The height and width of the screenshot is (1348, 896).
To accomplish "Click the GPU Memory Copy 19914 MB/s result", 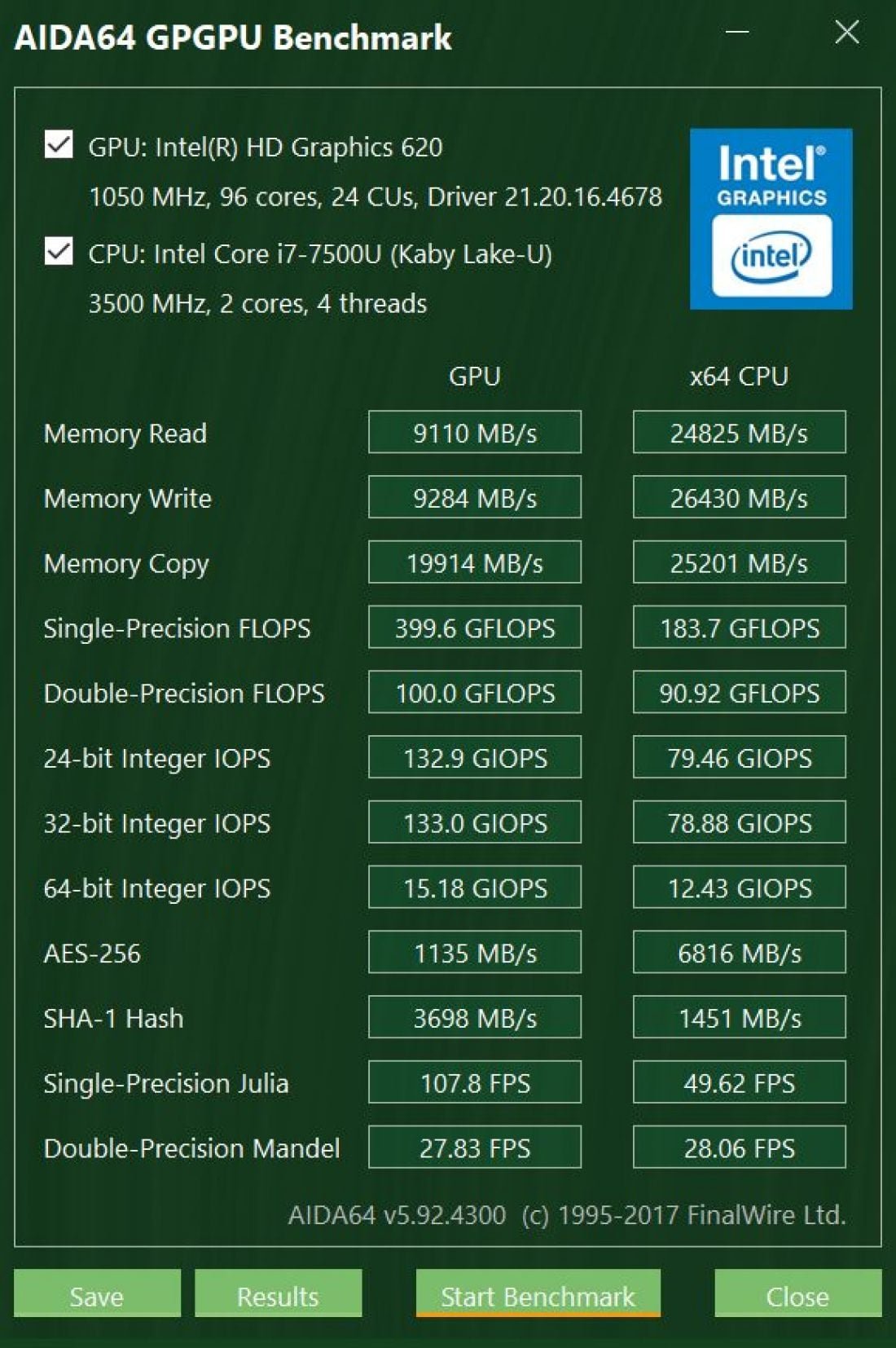I will tap(475, 562).
